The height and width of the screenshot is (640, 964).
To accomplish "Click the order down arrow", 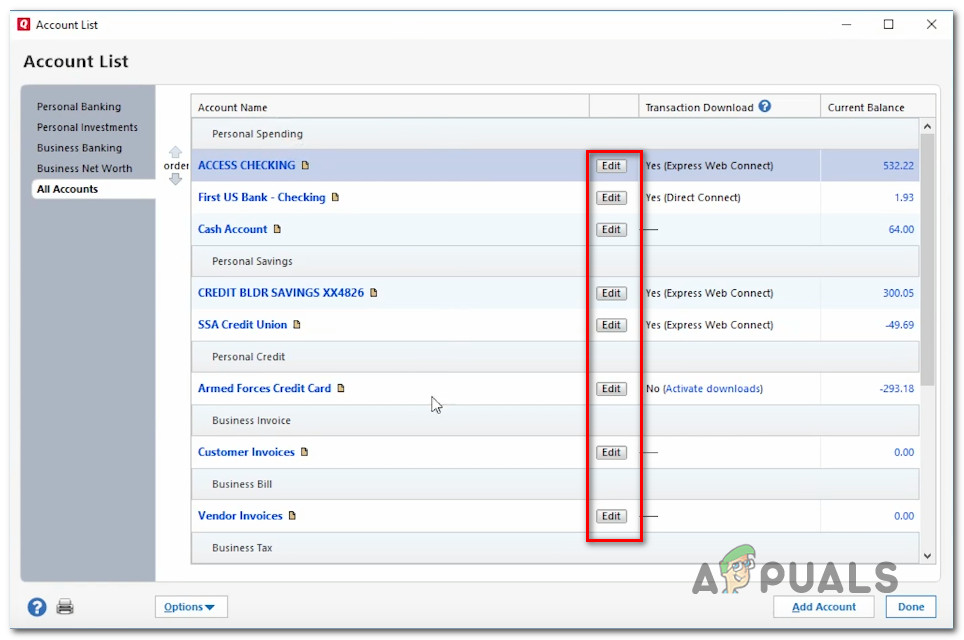I will click(176, 177).
